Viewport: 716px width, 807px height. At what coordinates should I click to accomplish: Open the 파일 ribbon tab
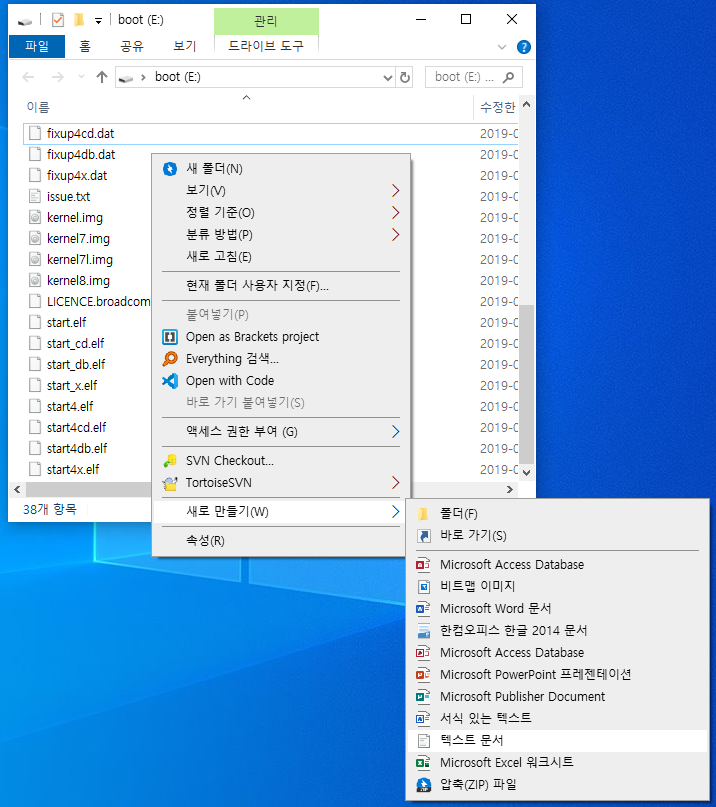pyautogui.click(x=37, y=46)
